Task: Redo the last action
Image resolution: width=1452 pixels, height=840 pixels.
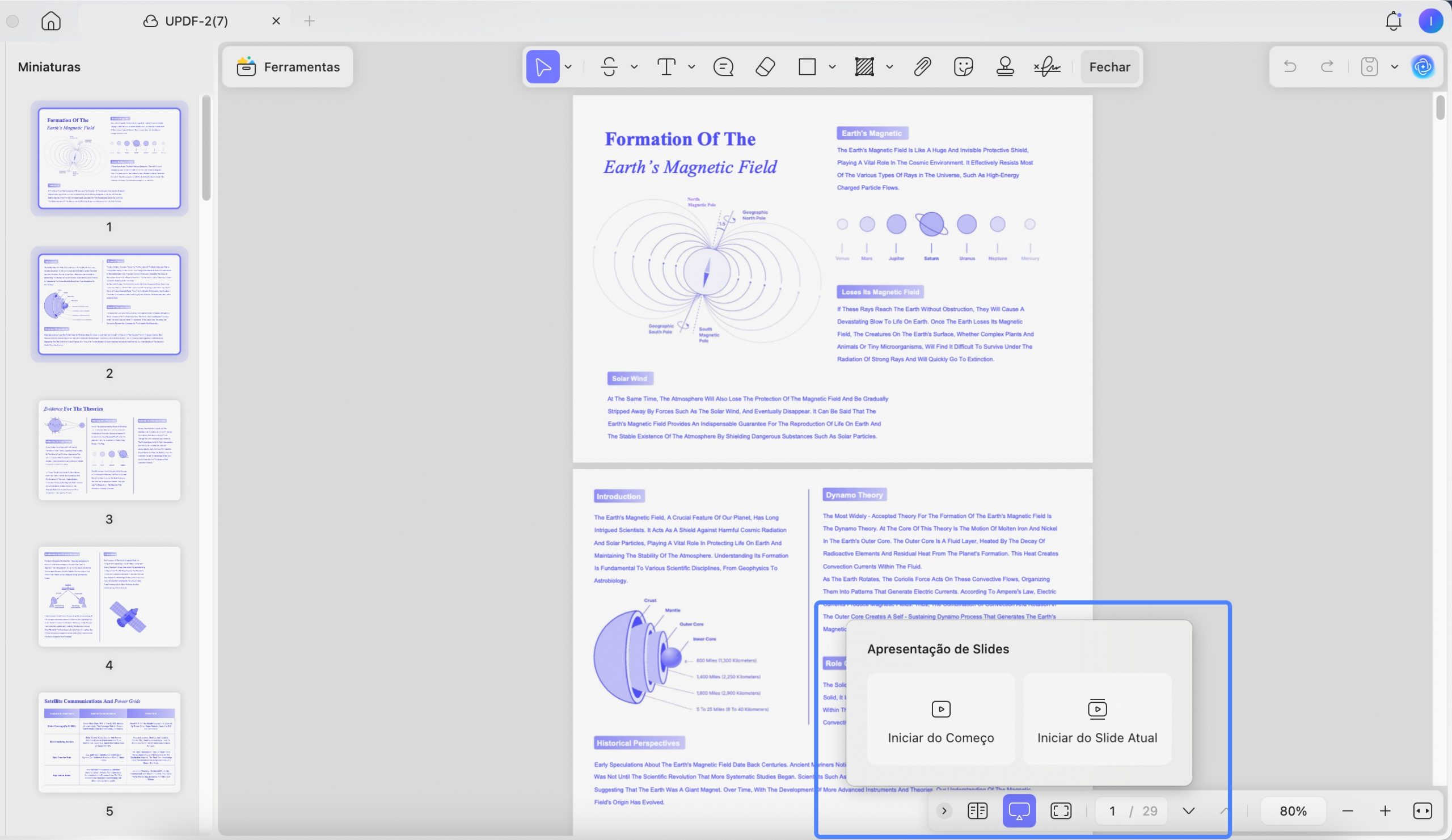Action: click(x=1327, y=67)
